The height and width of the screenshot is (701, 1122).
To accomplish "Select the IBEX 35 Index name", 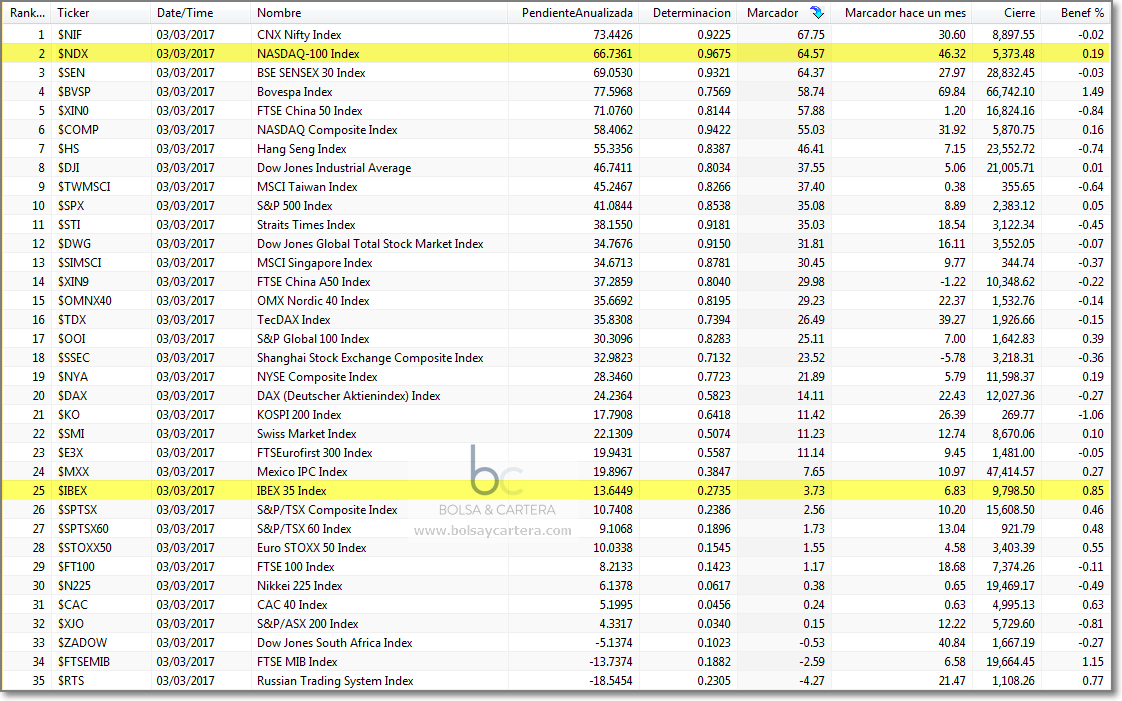I will click(x=291, y=491).
